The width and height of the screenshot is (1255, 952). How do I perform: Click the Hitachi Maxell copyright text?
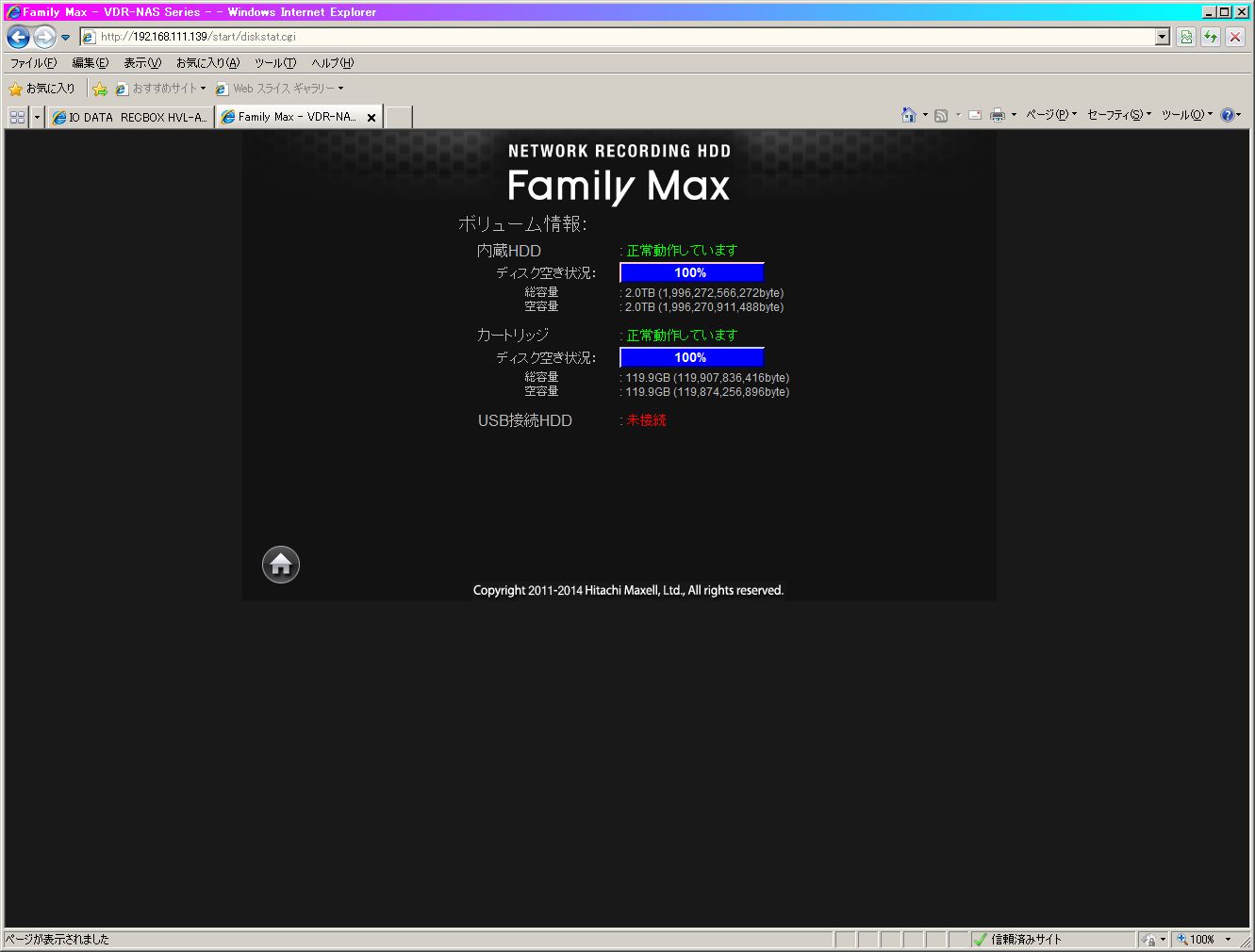(x=628, y=591)
